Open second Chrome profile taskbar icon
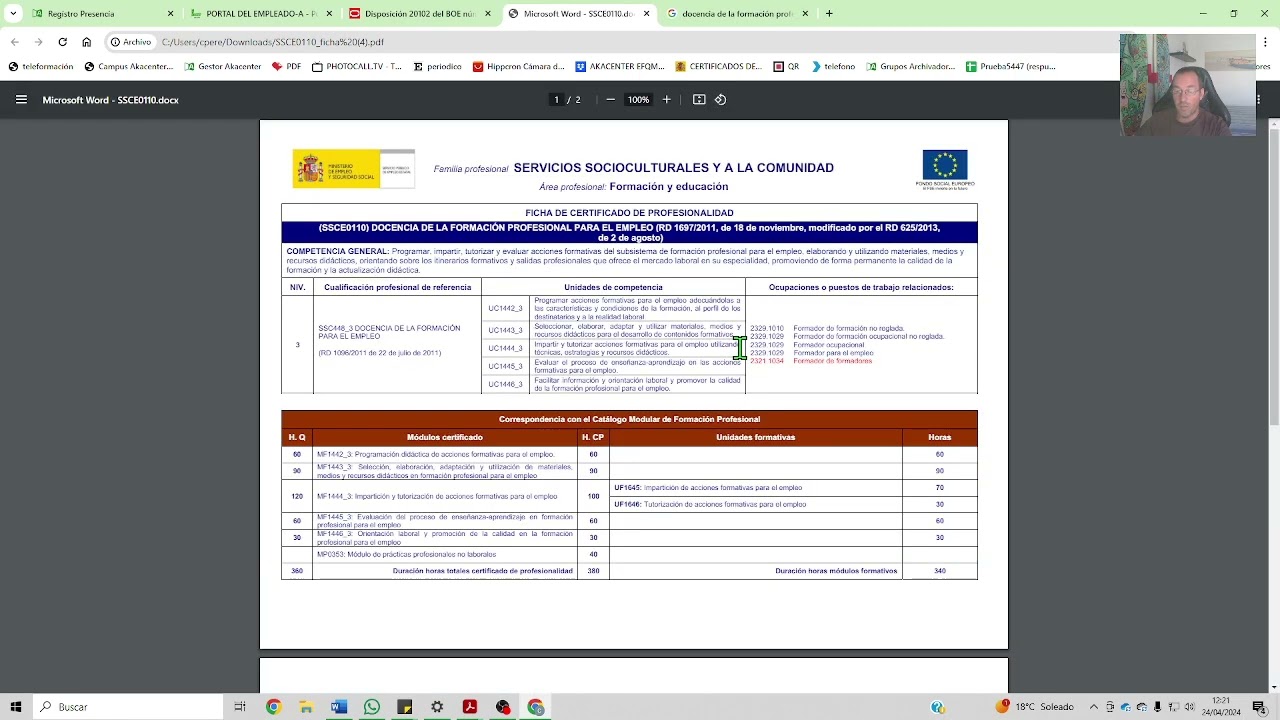Screen dimensions: 1280x720 click(x=536, y=707)
